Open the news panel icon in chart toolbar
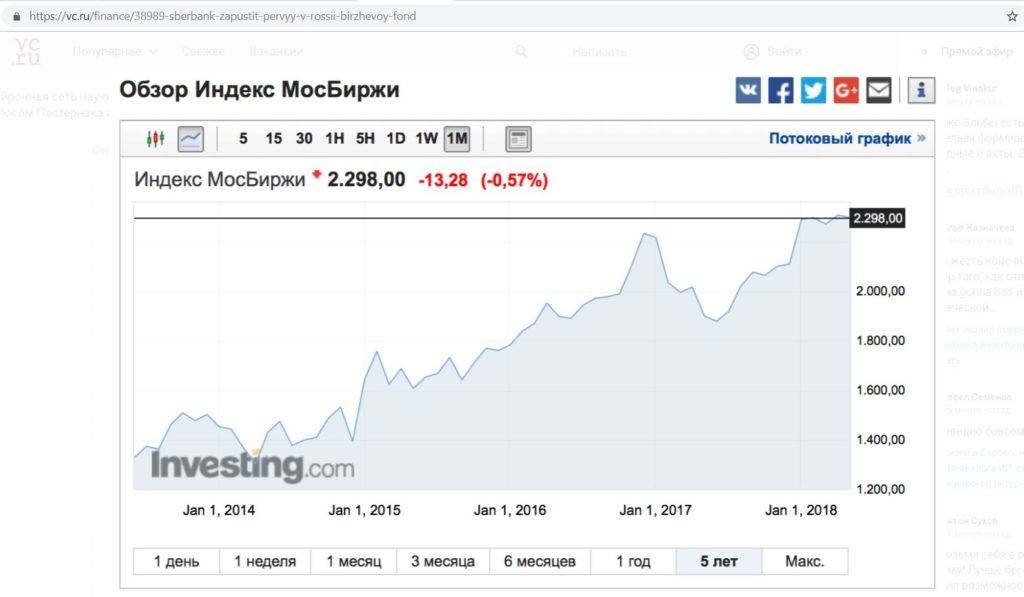Image resolution: width=1024 pixels, height=597 pixels. [518, 139]
